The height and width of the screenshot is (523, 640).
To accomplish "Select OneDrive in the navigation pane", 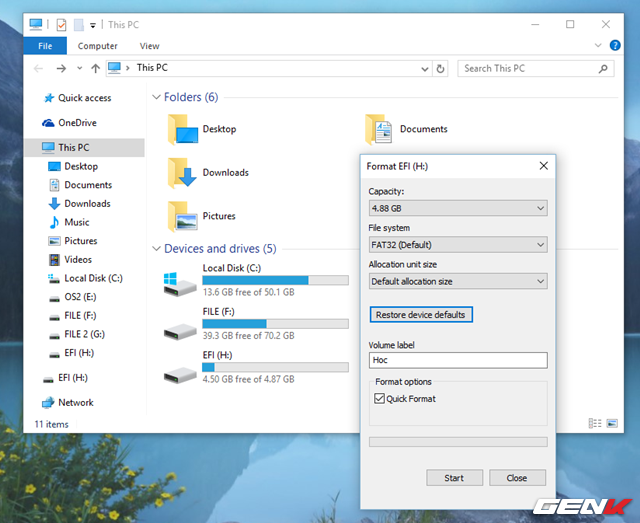I will 70,123.
